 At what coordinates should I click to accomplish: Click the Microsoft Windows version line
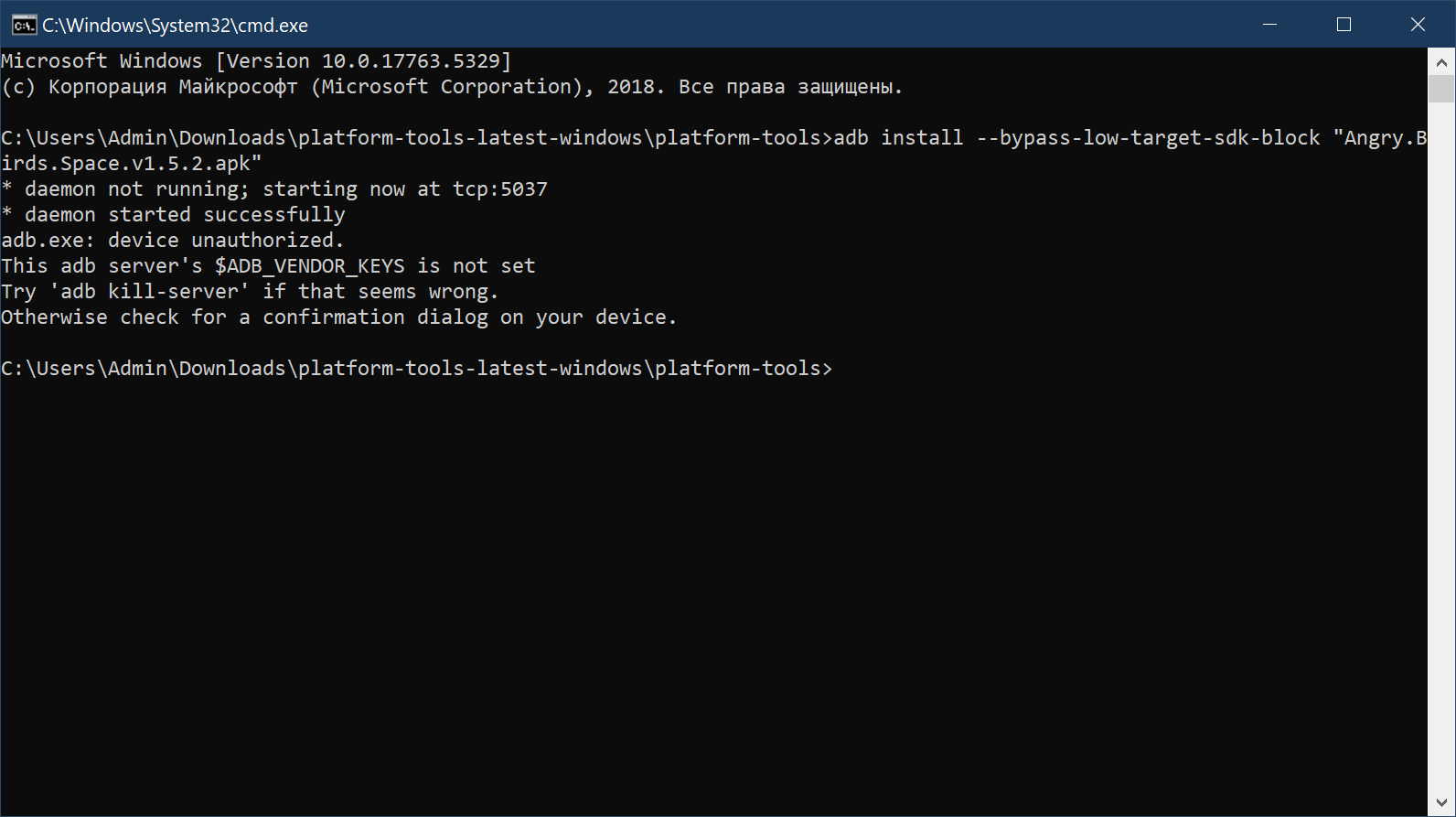point(256,61)
